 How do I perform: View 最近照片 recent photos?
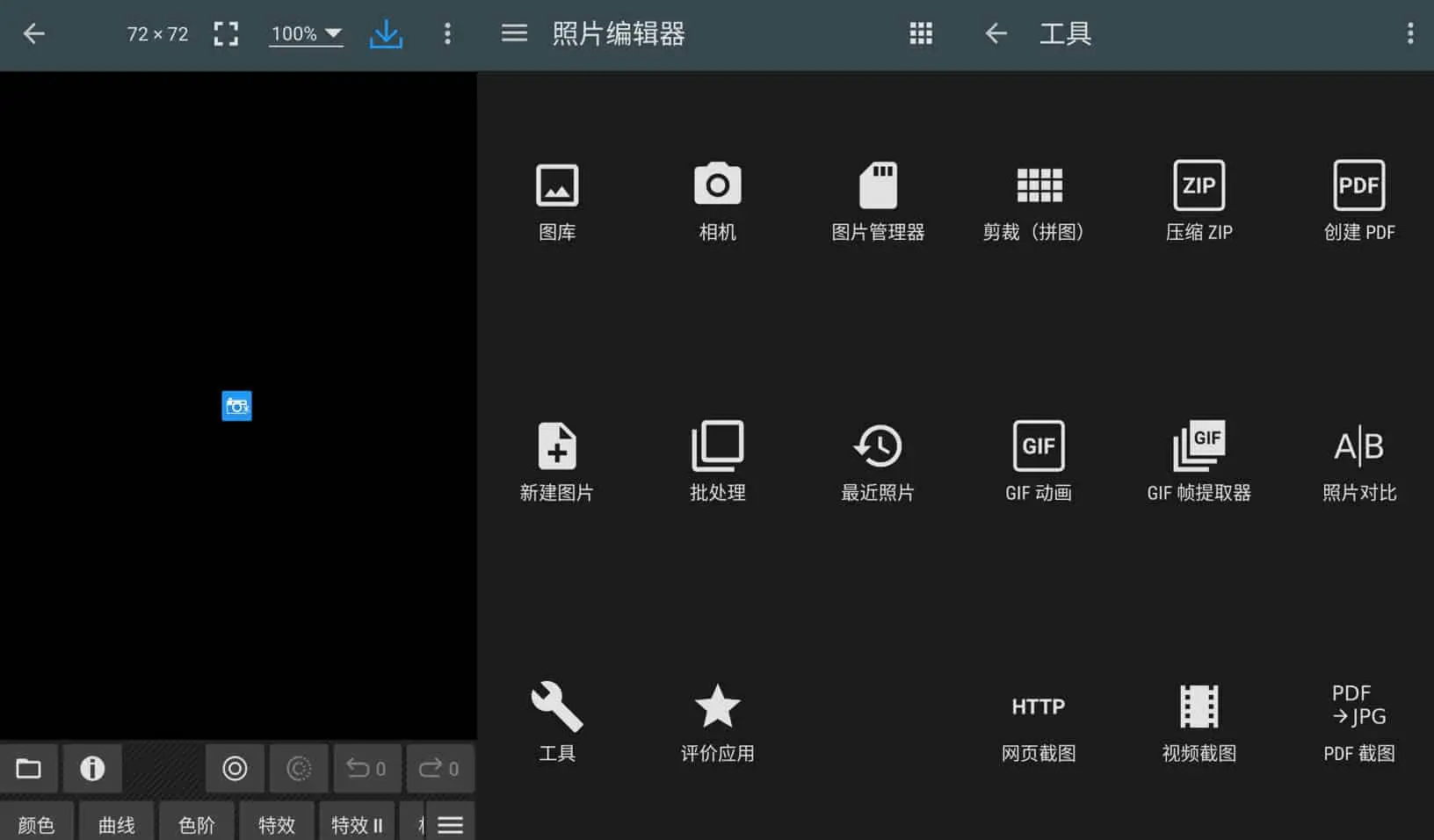pos(878,461)
